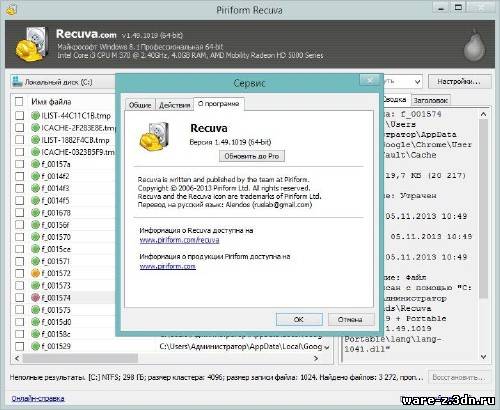Click red status icon of f_001574
Screen dimensions: 500x410
(x=35, y=298)
